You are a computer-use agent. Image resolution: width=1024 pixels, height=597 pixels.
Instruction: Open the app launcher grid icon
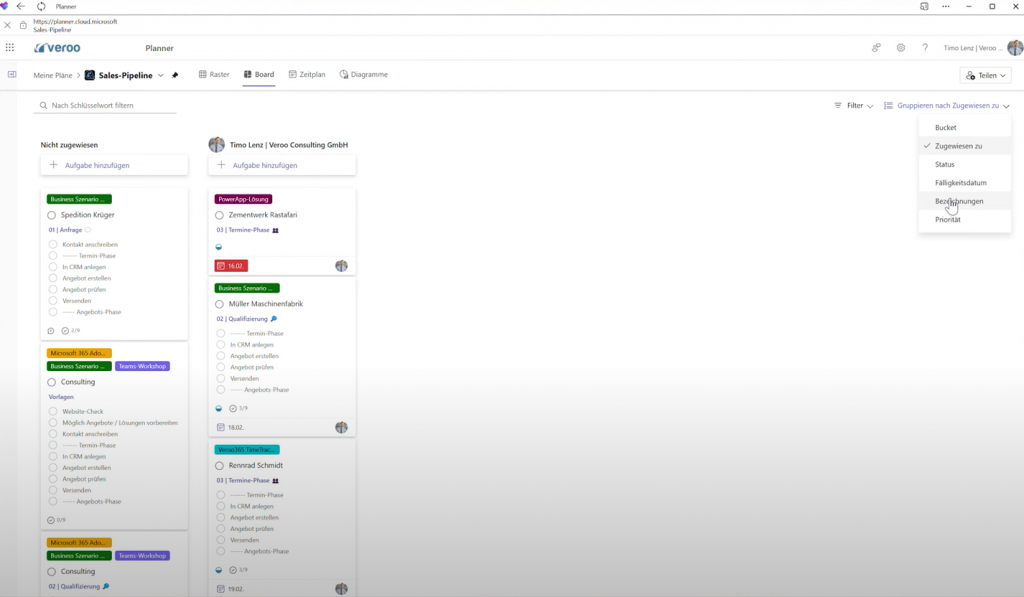click(10, 48)
